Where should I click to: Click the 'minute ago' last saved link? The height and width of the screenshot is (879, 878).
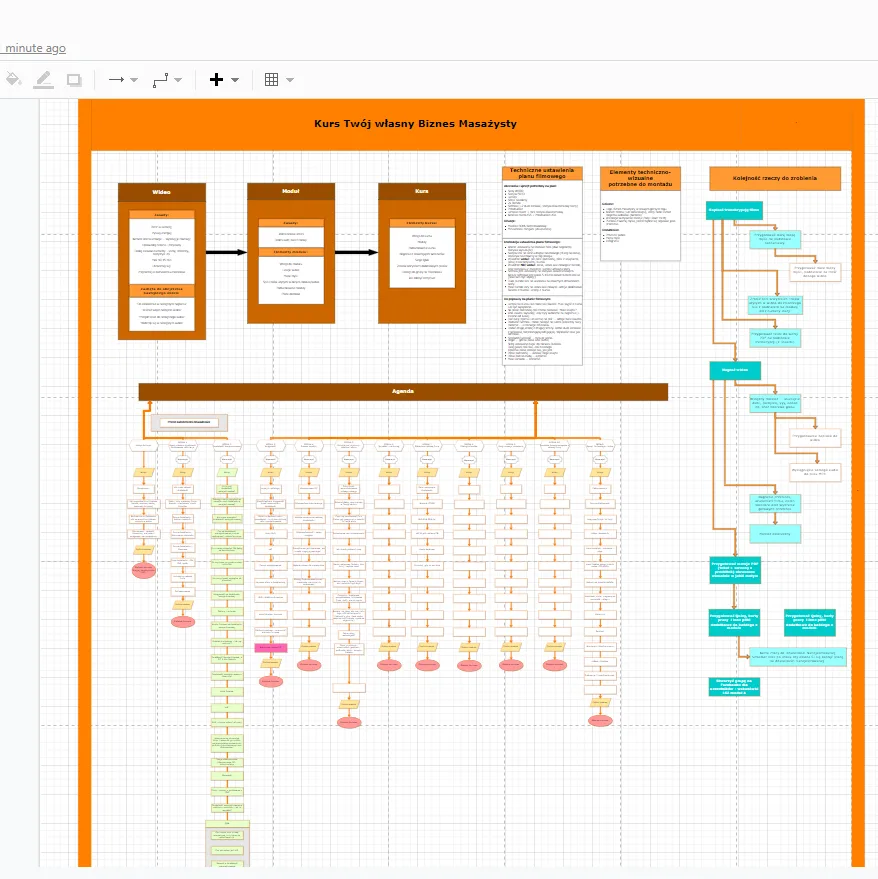pos(35,48)
